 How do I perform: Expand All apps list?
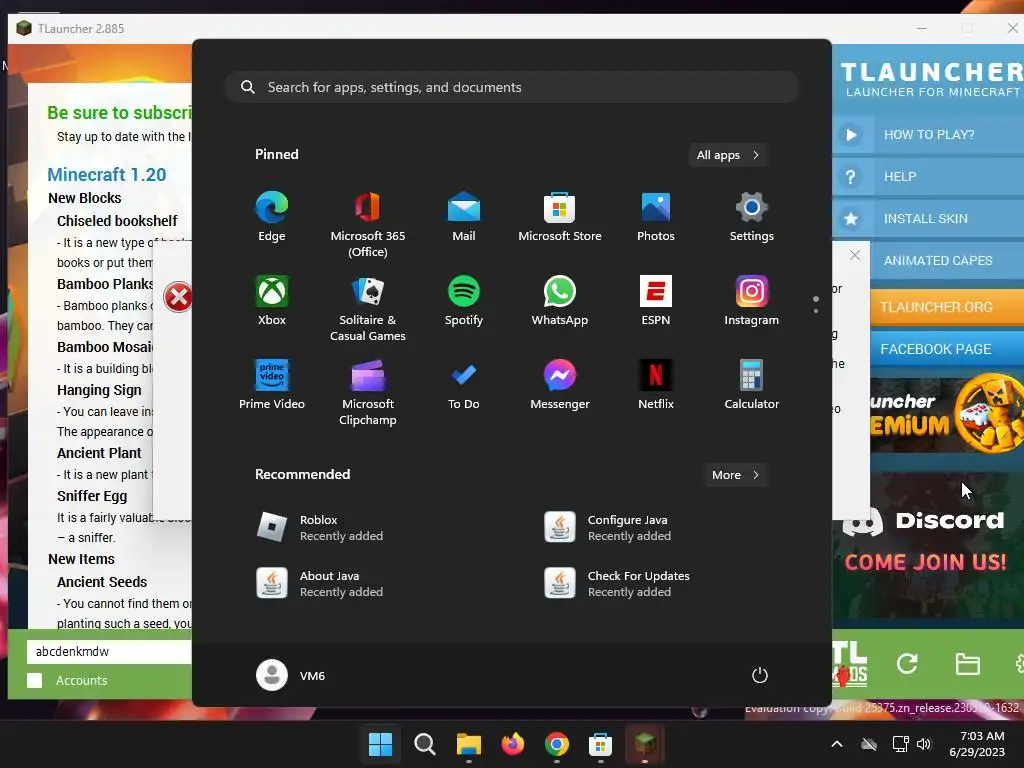(728, 155)
